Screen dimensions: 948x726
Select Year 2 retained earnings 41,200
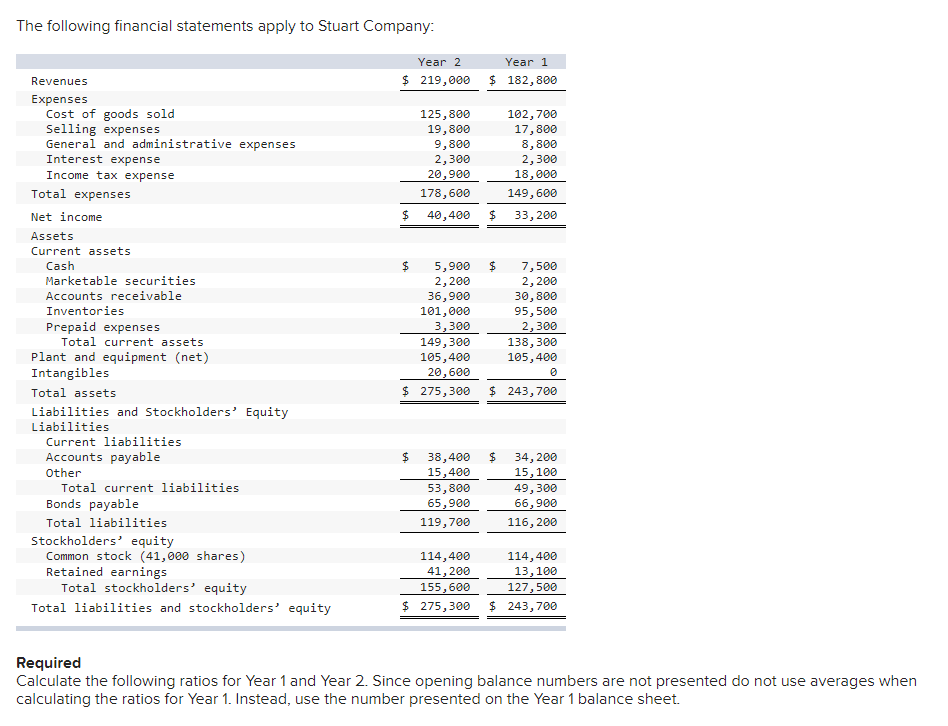pyautogui.click(x=449, y=571)
